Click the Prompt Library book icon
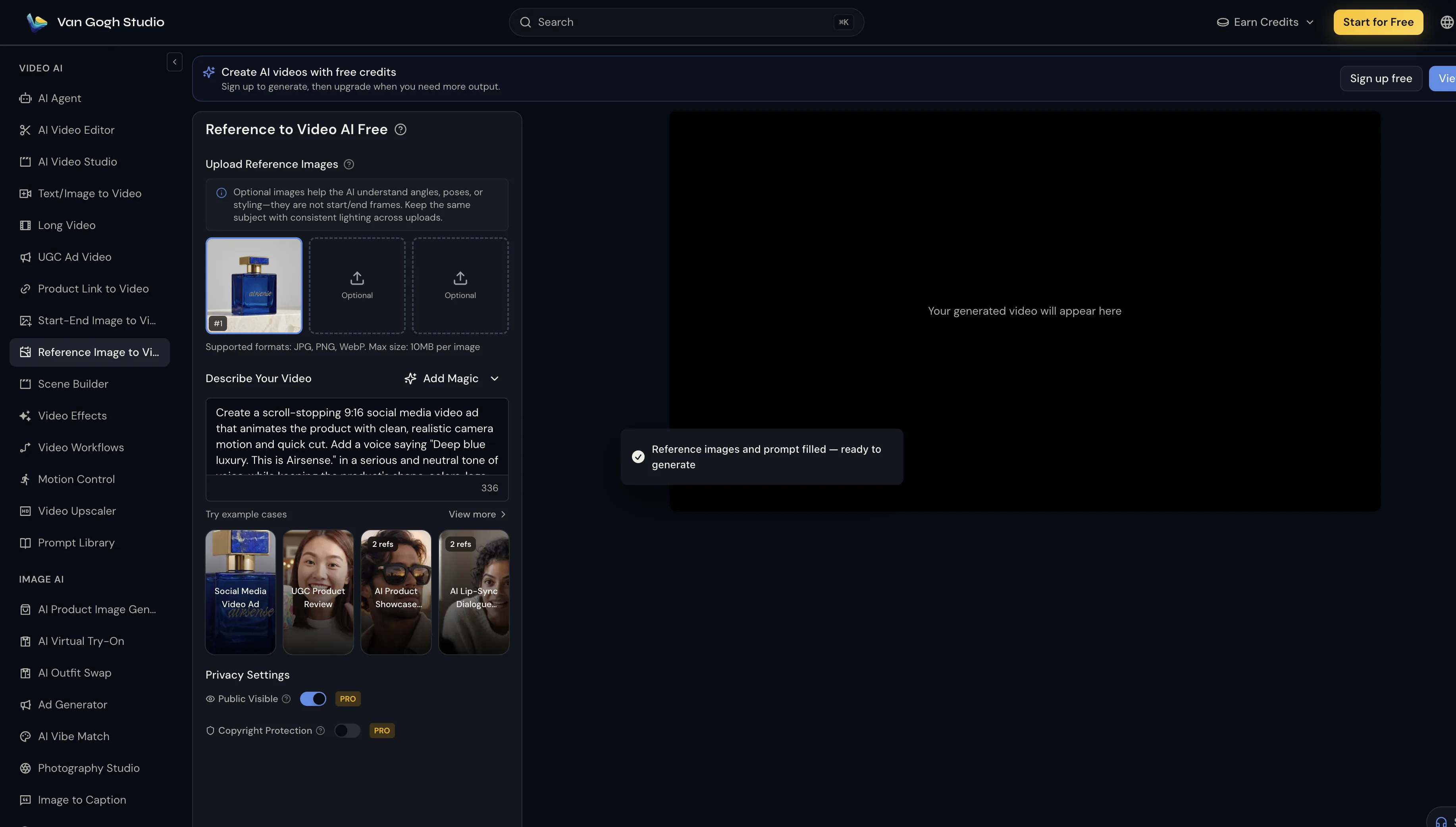The height and width of the screenshot is (827, 1456). point(25,544)
